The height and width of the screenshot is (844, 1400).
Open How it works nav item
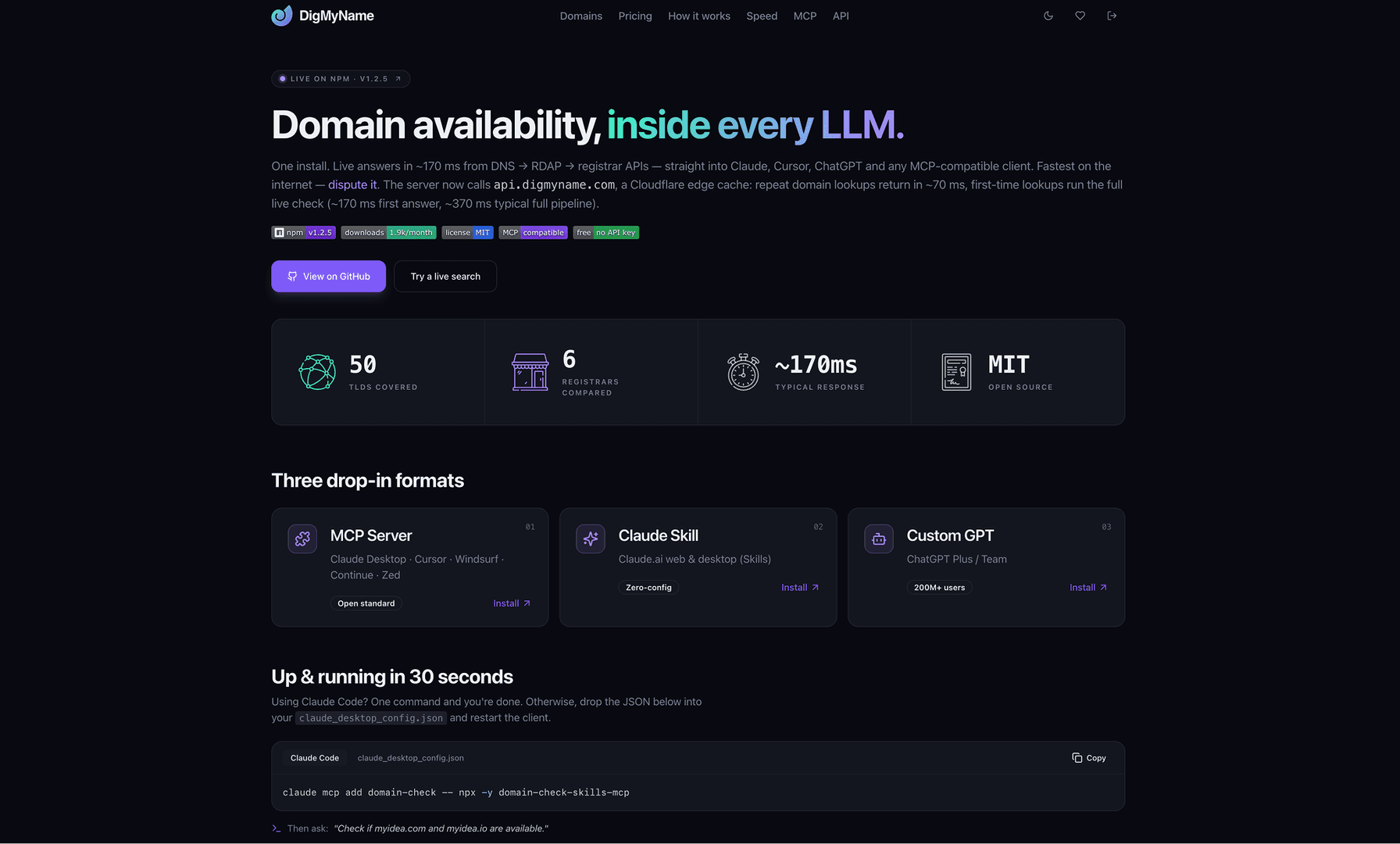click(698, 16)
